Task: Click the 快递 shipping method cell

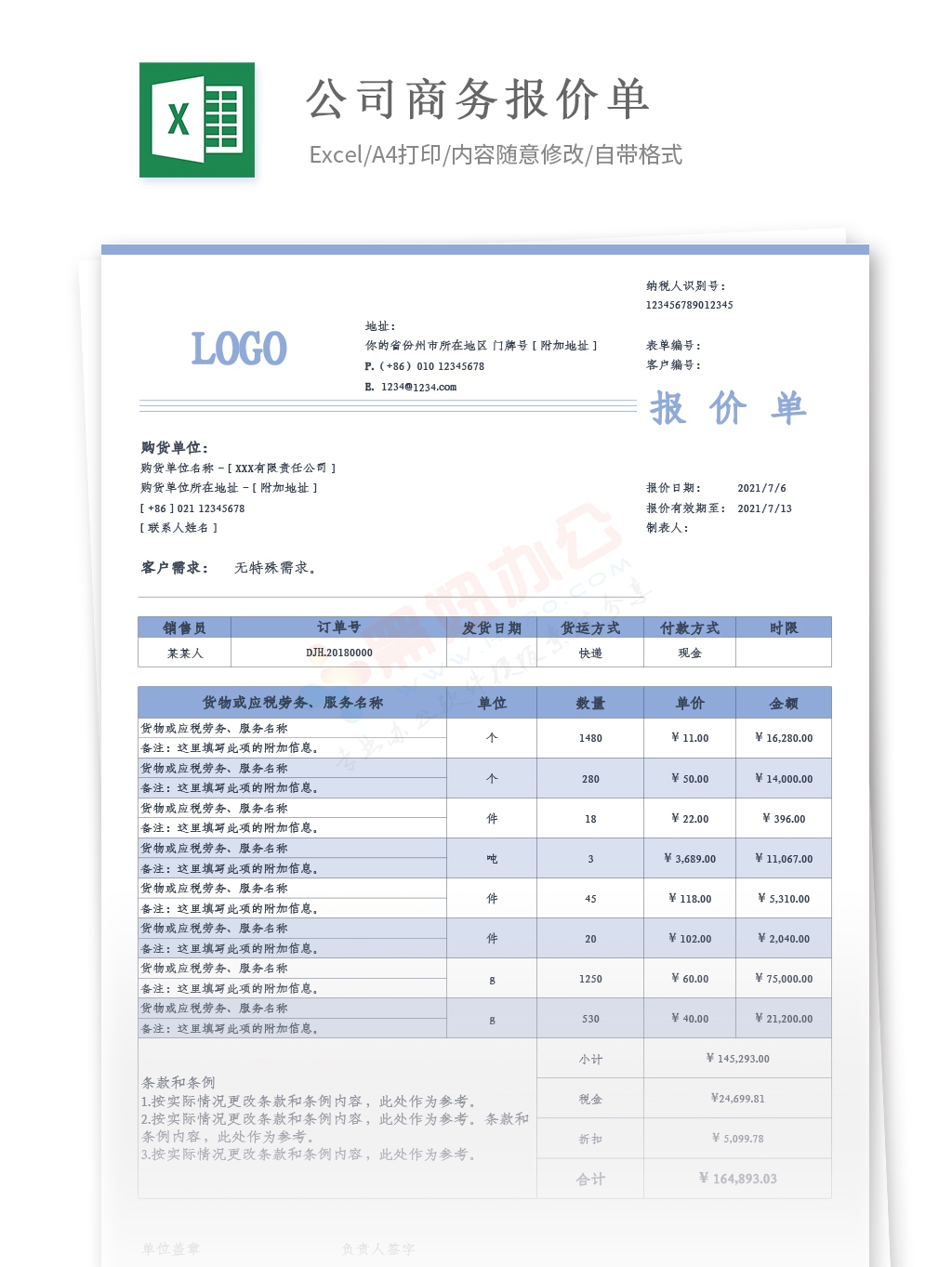Action: point(590,653)
